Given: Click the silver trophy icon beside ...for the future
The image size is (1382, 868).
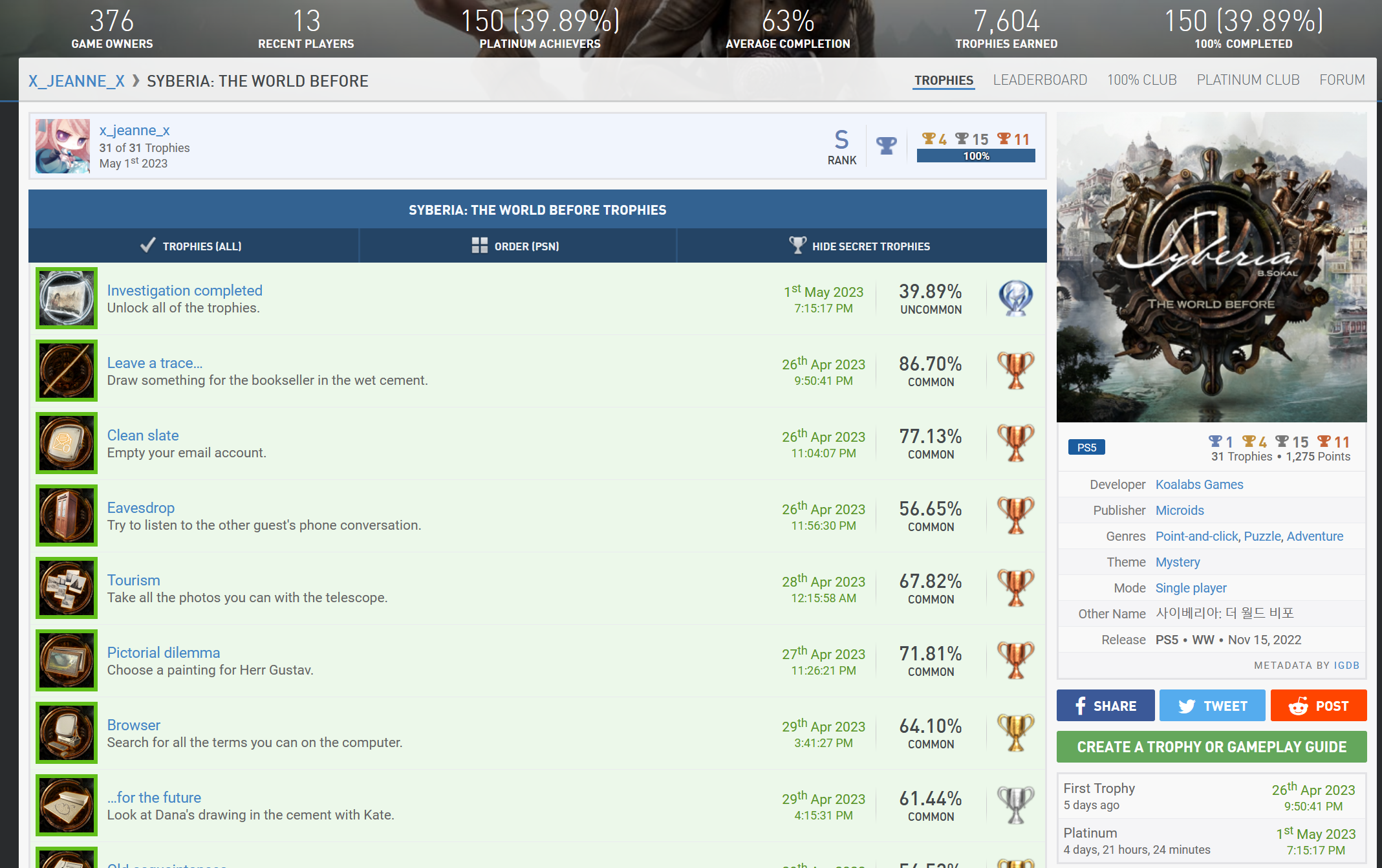Looking at the screenshot, I should (1015, 805).
